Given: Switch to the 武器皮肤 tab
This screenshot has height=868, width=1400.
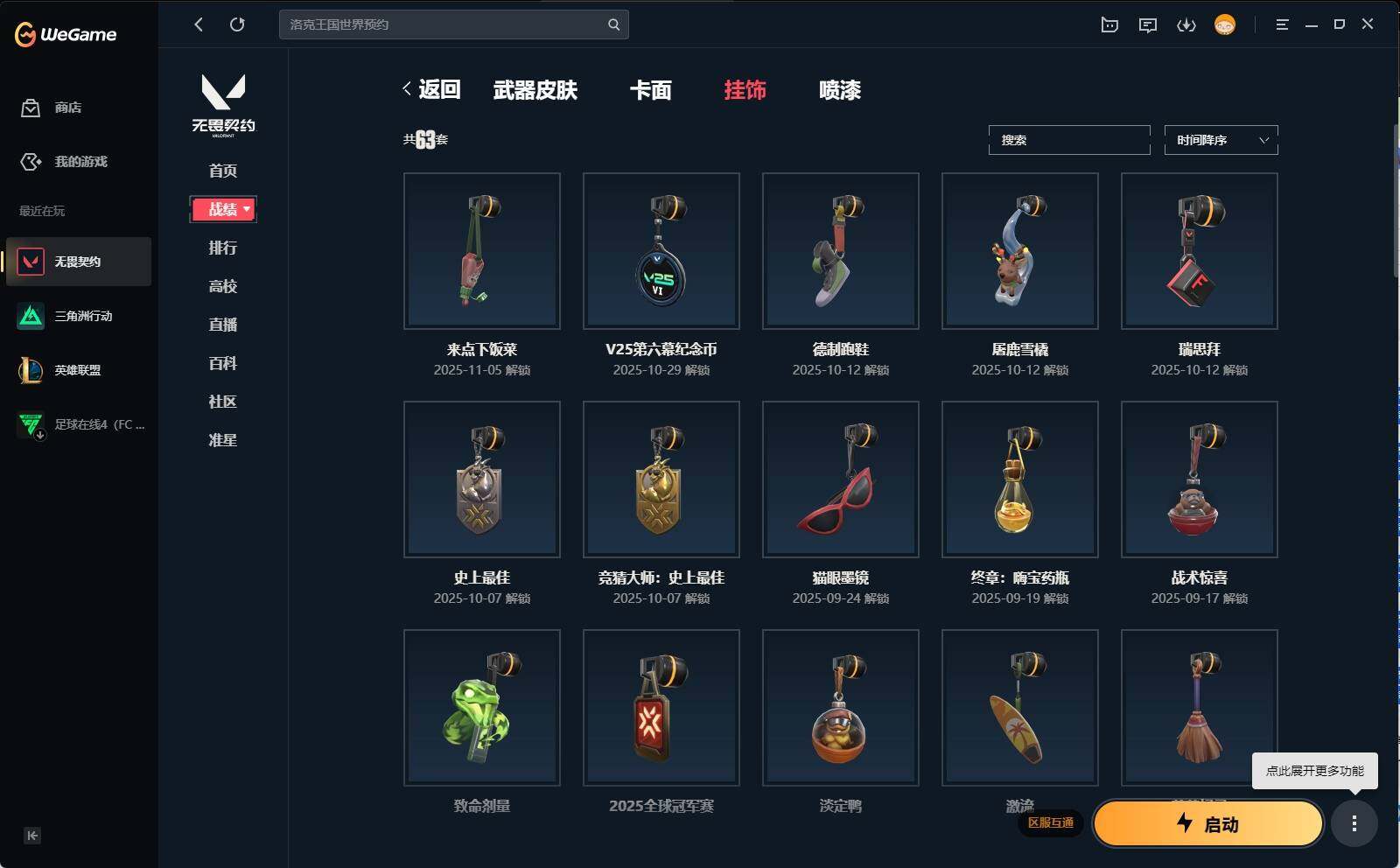Looking at the screenshot, I should tap(535, 90).
